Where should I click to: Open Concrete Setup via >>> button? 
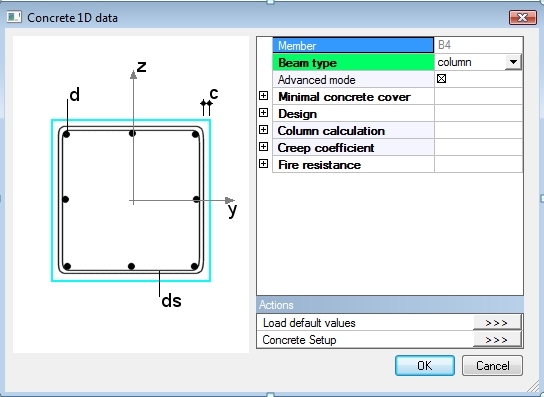[x=497, y=340]
